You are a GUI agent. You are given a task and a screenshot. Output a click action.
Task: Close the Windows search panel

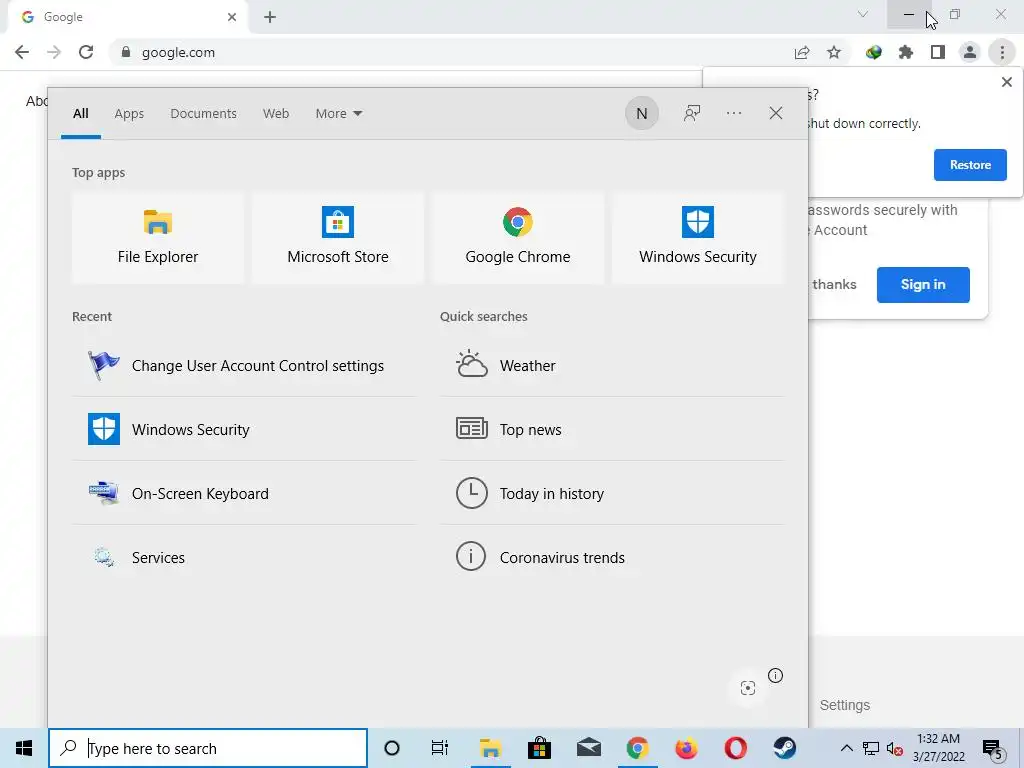coord(775,114)
